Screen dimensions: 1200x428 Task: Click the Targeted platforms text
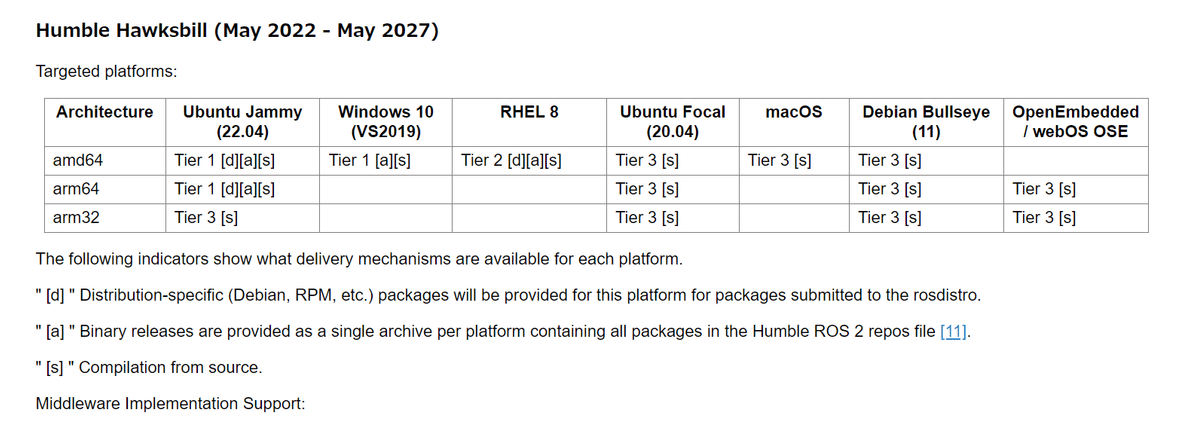coord(107,71)
